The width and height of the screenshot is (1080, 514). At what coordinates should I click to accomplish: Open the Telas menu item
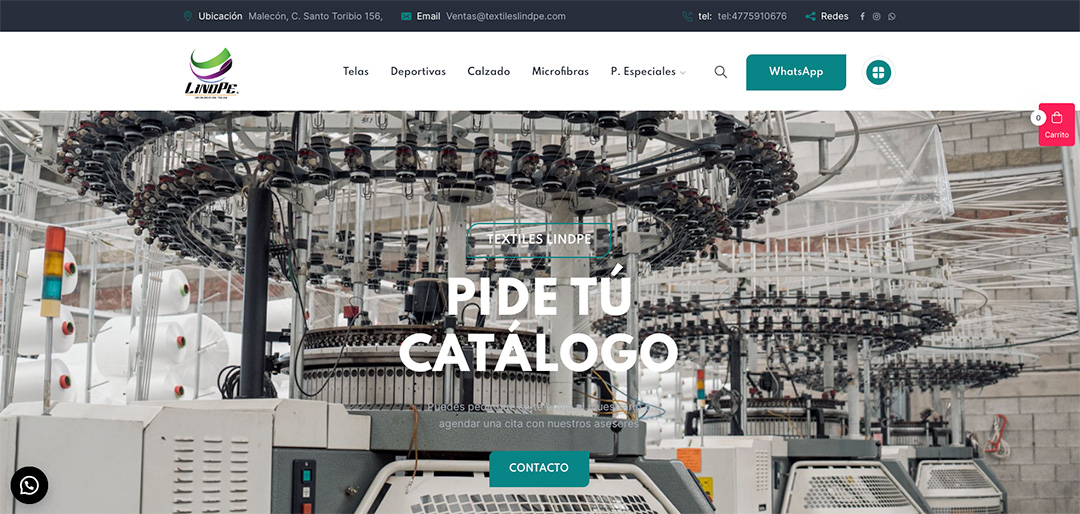(x=355, y=72)
